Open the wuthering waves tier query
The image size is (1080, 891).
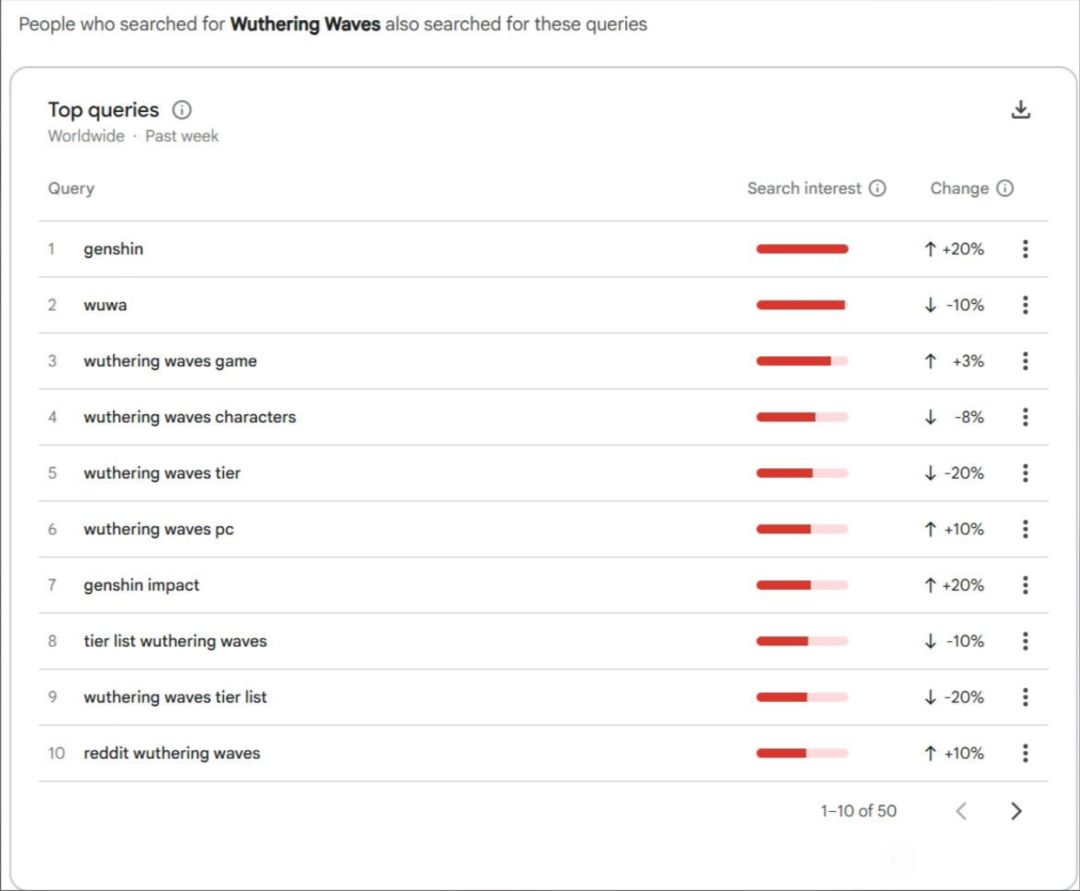pyautogui.click(x=162, y=473)
